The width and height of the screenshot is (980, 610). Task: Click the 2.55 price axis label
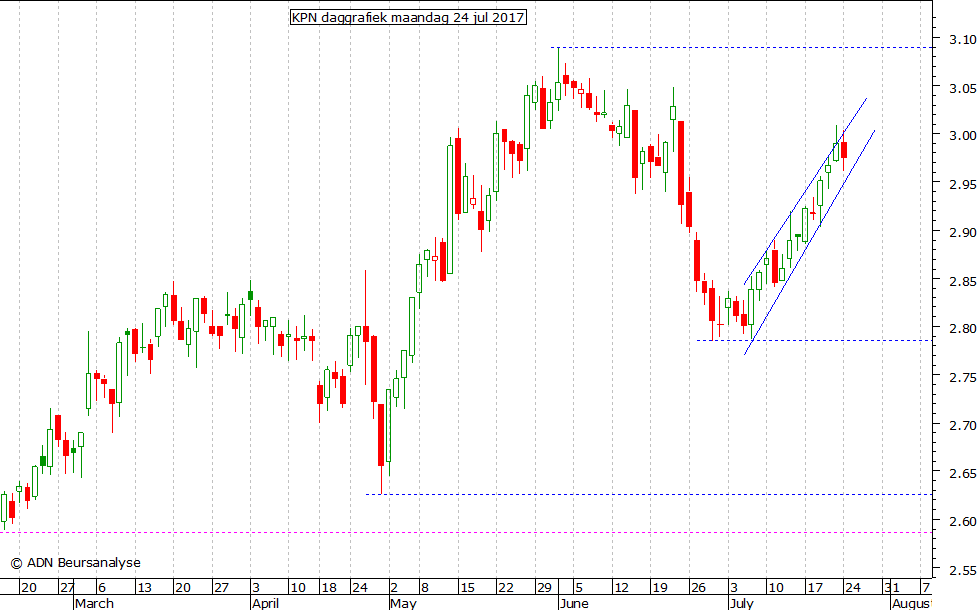click(962, 570)
